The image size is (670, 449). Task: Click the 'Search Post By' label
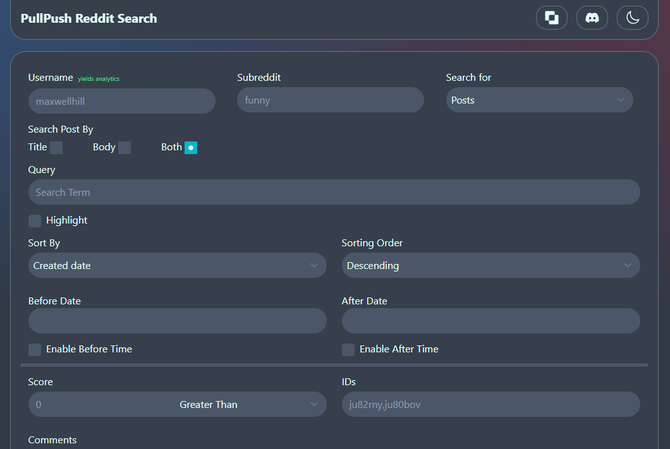[x=61, y=129]
